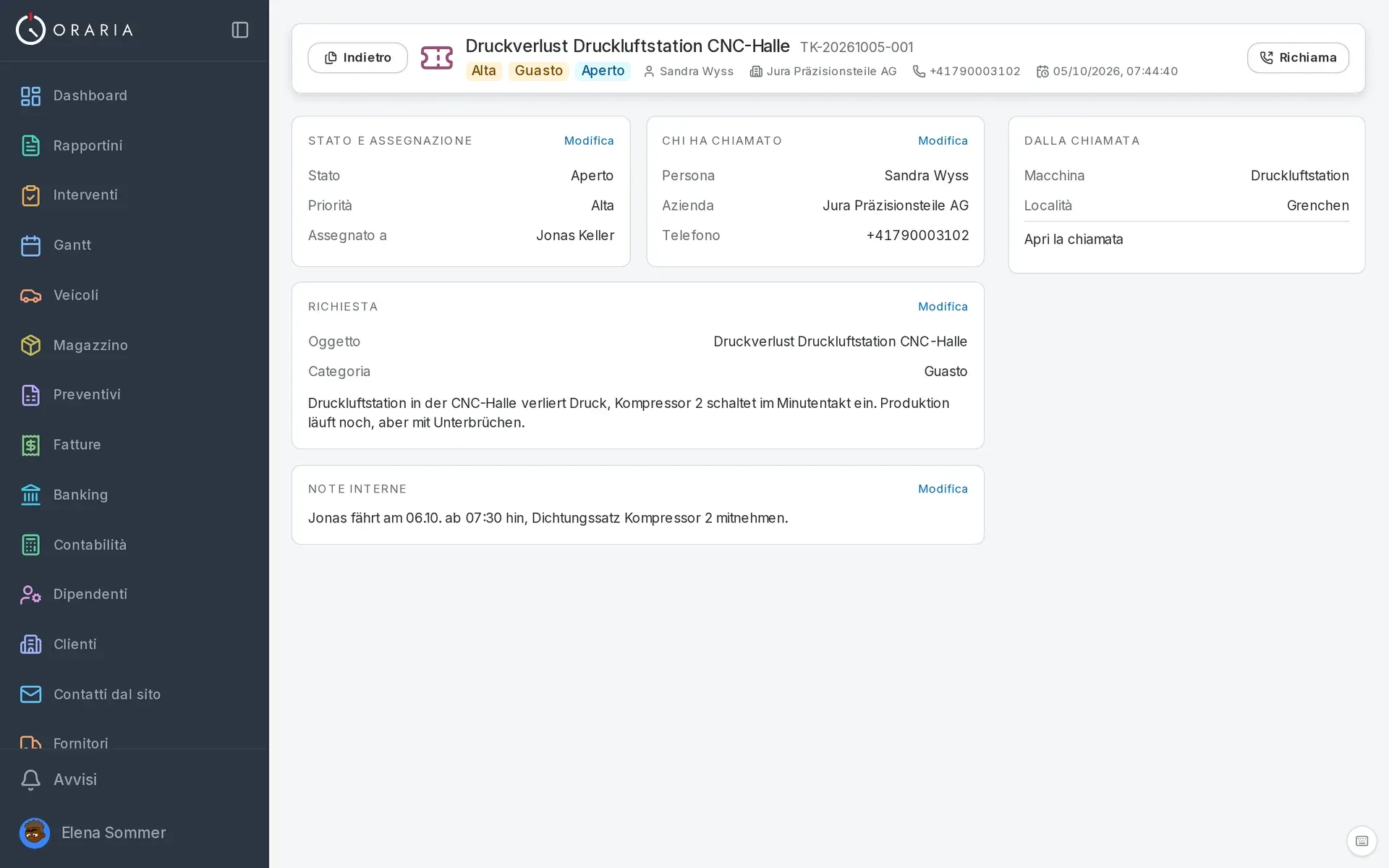Open the Gantt calendar icon
The height and width of the screenshot is (868, 1389).
coord(30,245)
